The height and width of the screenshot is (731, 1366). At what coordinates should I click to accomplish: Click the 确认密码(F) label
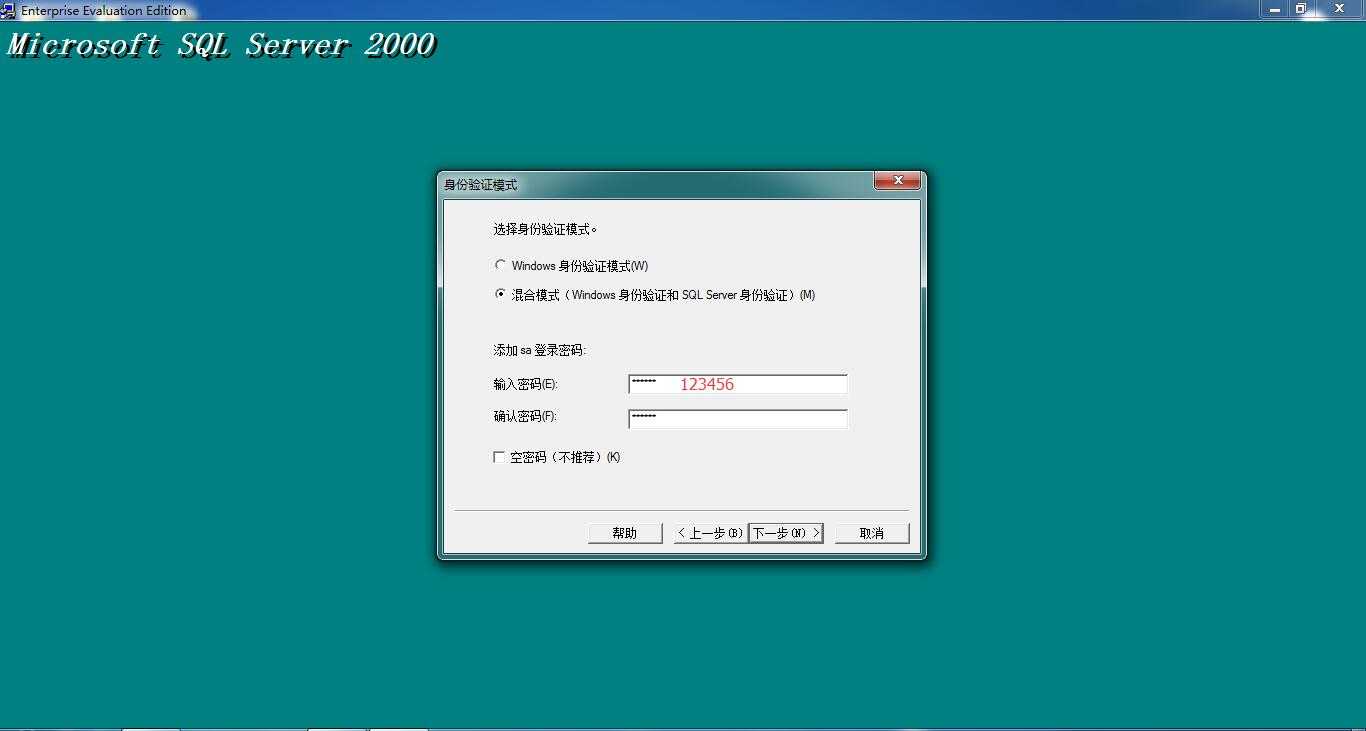[x=525, y=416]
